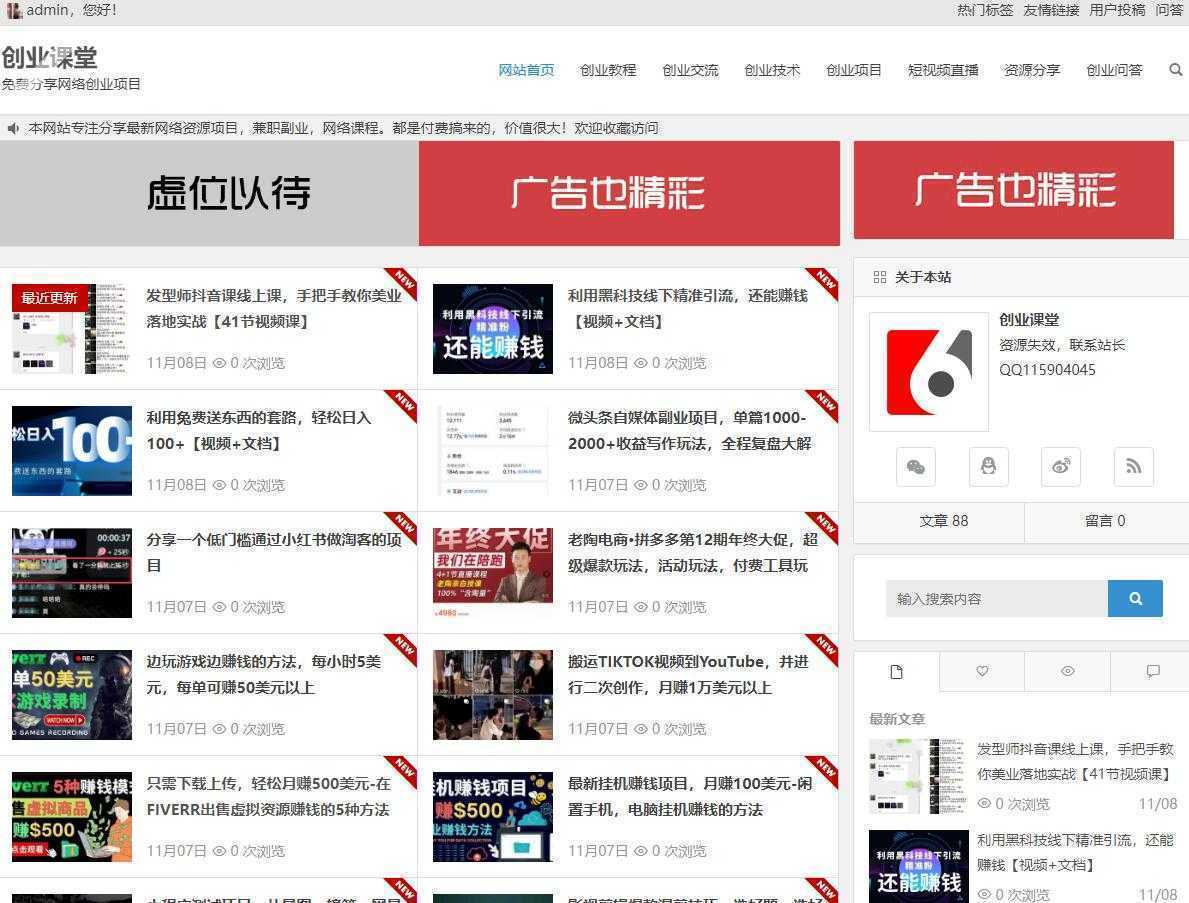
Task: Click the 小红书淘客 video thumbnail
Action: click(x=72, y=573)
